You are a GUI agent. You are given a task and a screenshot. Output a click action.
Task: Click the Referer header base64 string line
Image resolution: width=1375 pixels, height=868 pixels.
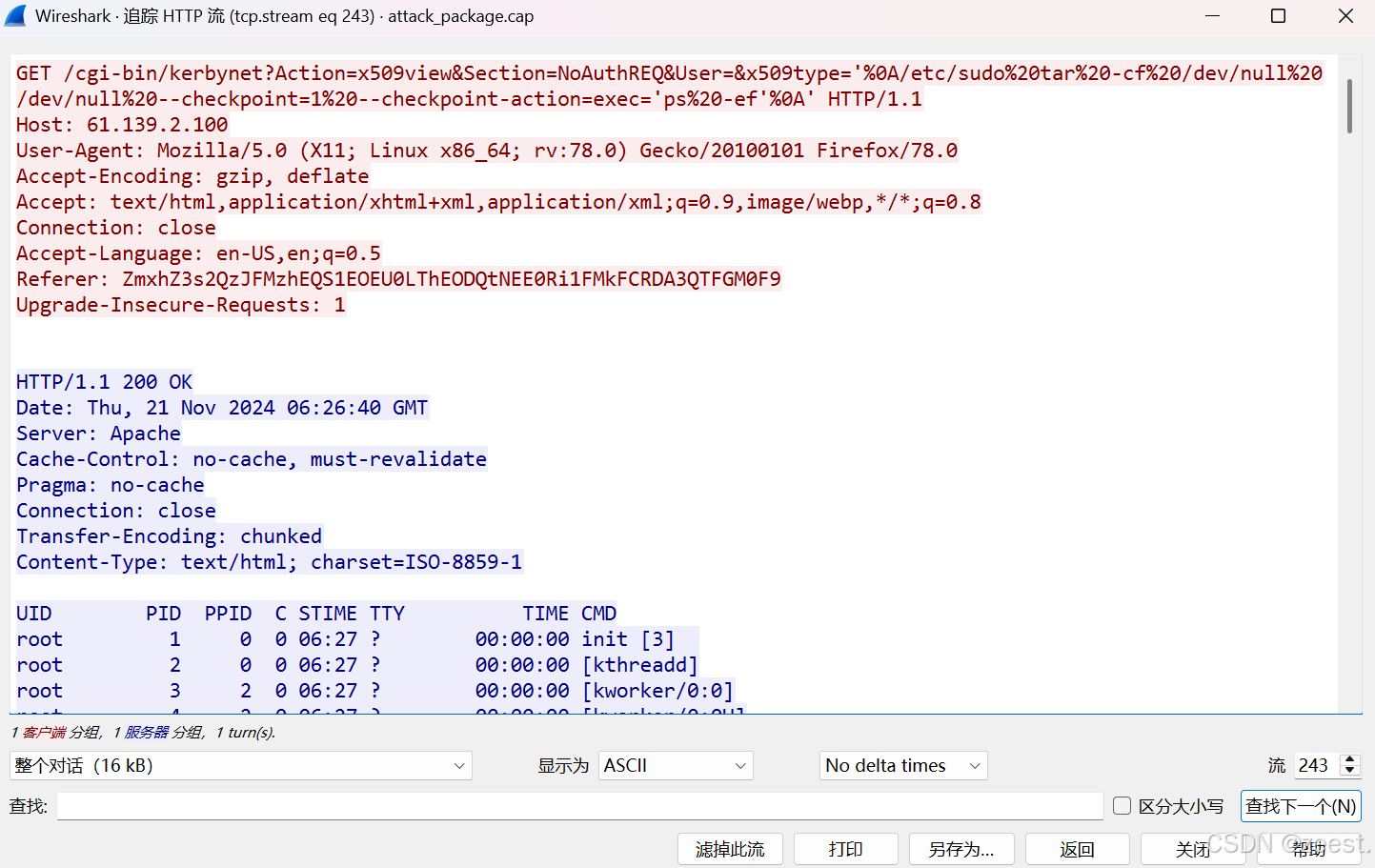click(x=398, y=279)
